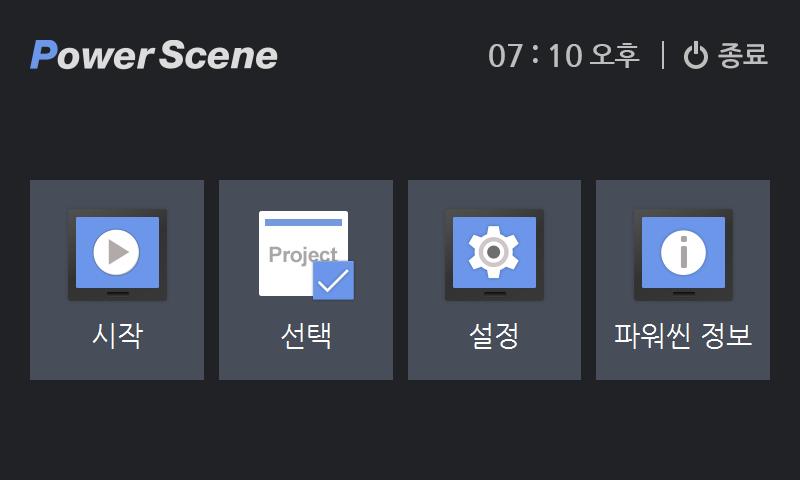
Task: Click the 시작 tile background below the label
Action: (x=117, y=366)
